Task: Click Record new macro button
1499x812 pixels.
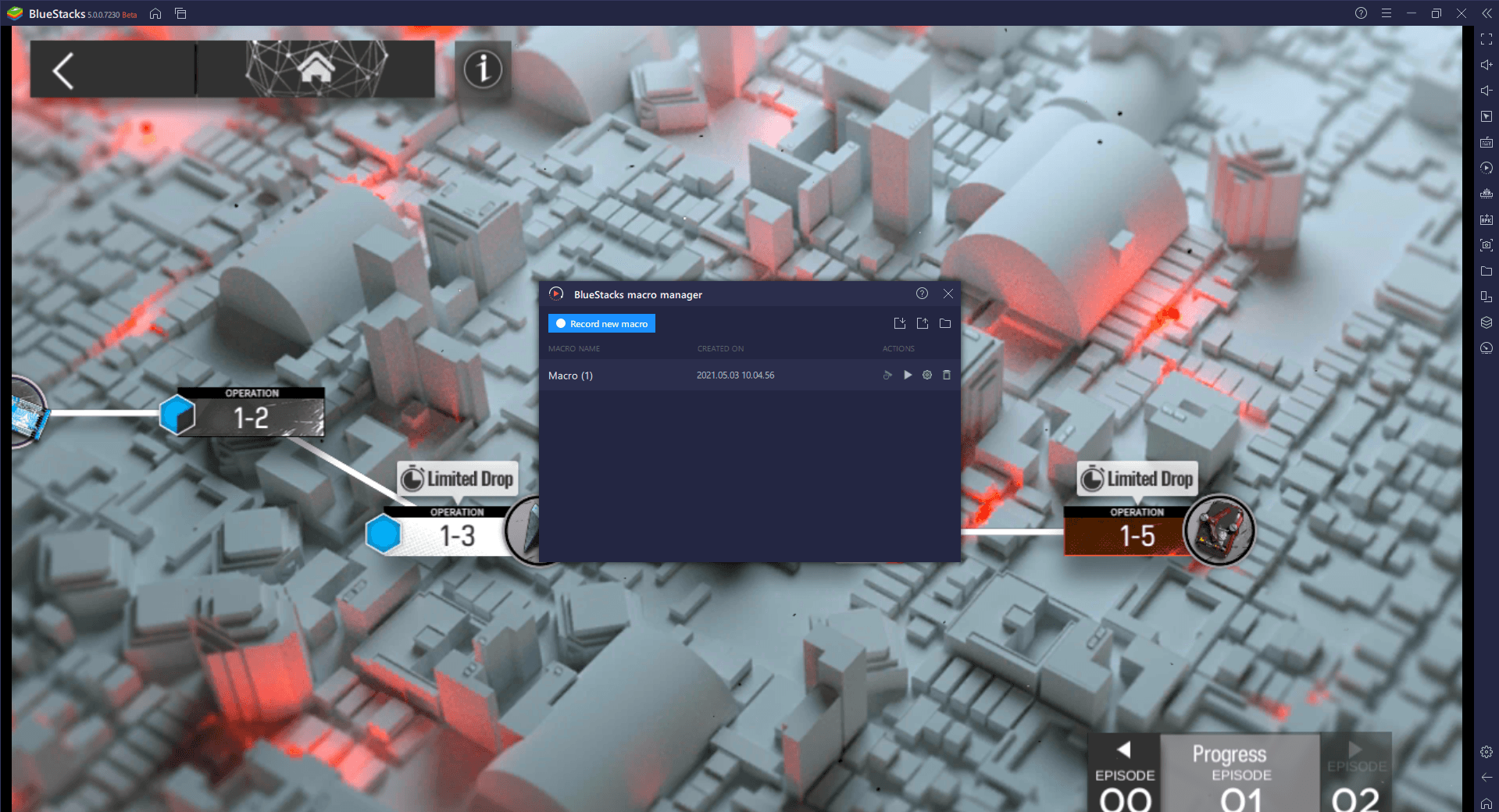Action: (x=601, y=323)
